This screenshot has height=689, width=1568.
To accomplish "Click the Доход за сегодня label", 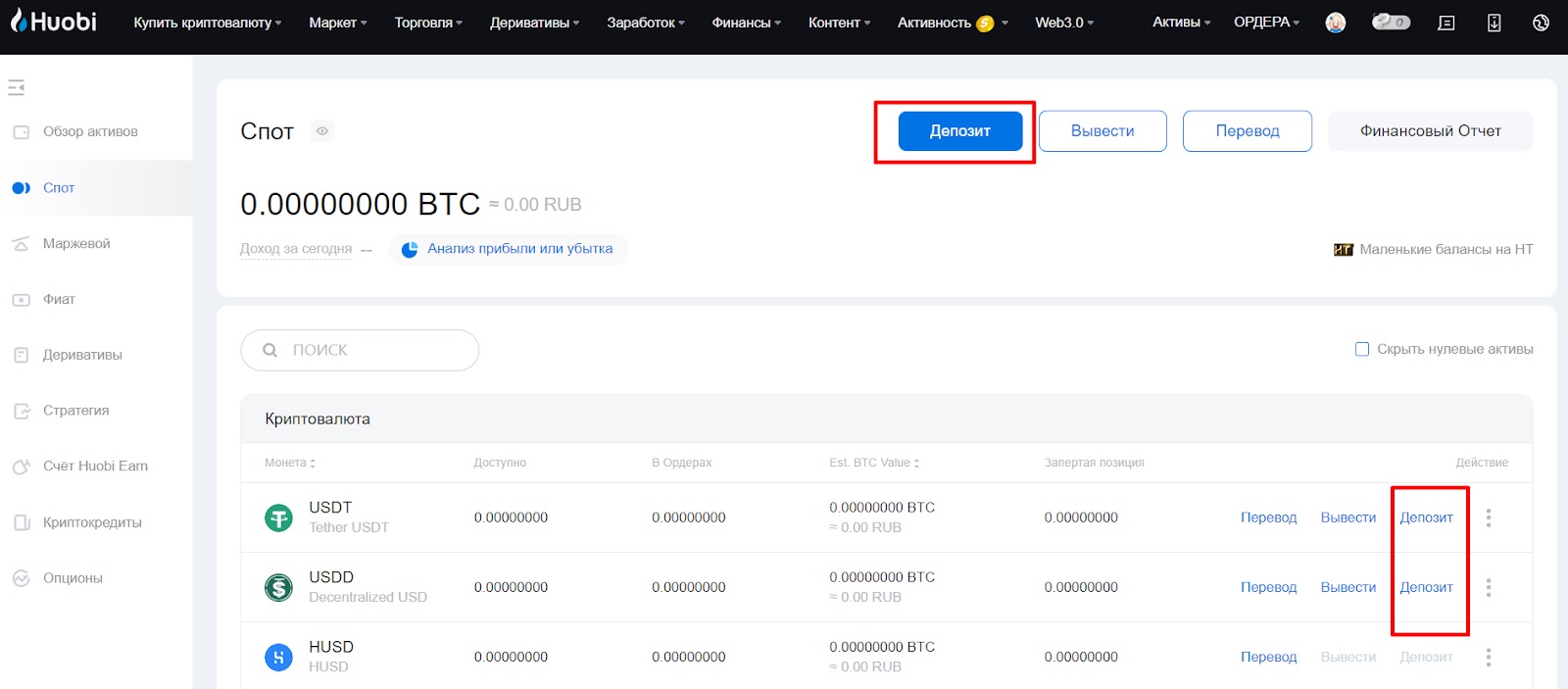I will pyautogui.click(x=296, y=249).
